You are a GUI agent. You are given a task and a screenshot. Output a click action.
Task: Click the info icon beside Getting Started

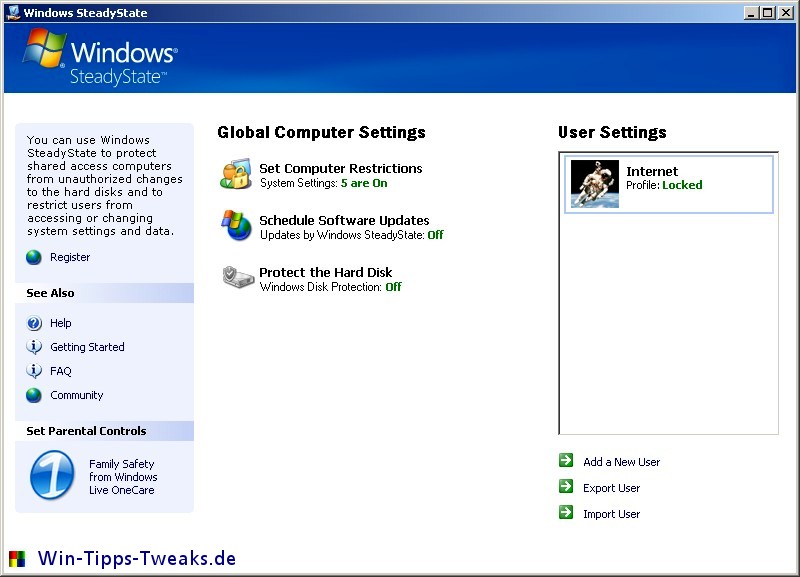pyautogui.click(x=34, y=347)
